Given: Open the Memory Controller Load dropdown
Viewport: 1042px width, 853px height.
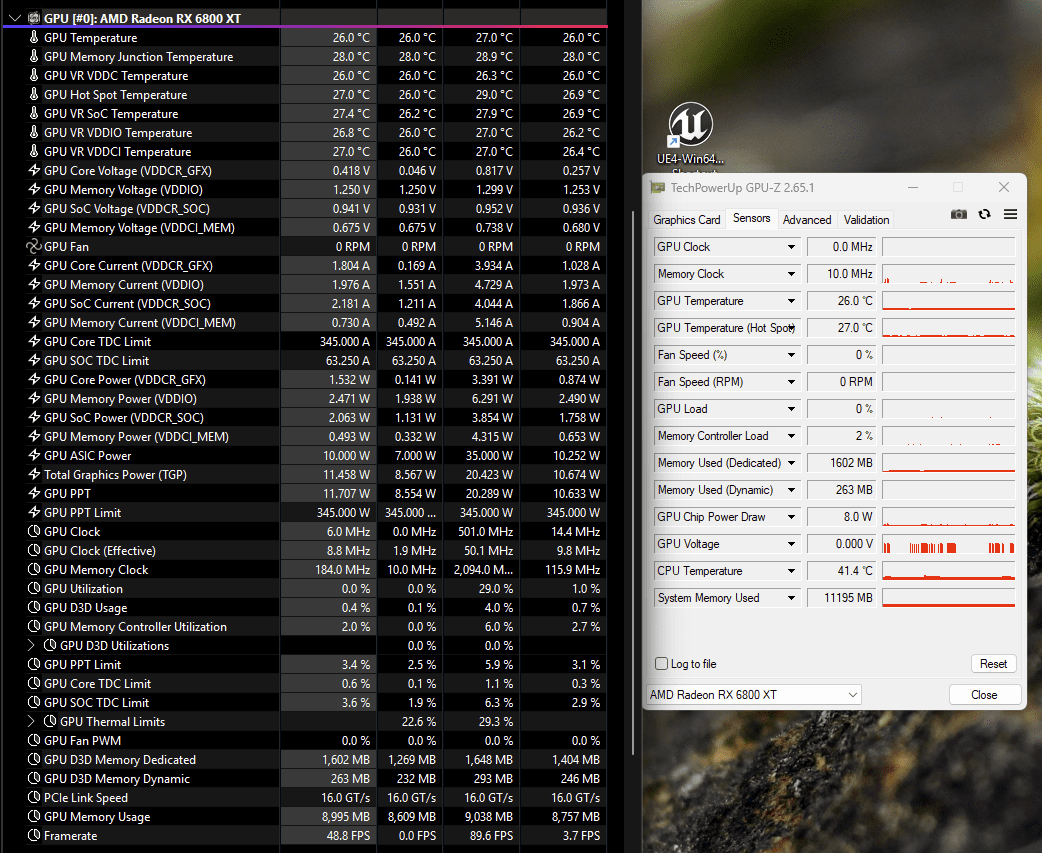Looking at the screenshot, I should (791, 436).
